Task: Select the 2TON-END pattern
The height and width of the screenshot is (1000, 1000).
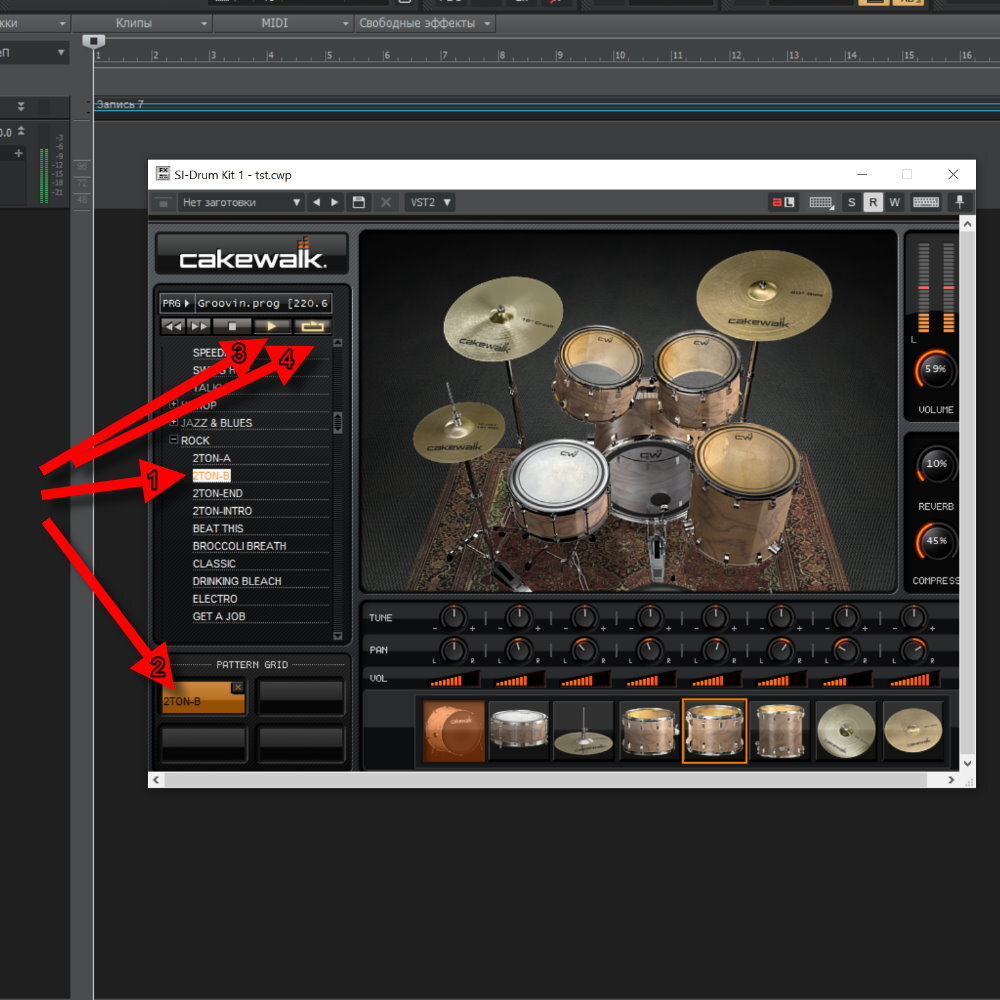Action: [217, 494]
